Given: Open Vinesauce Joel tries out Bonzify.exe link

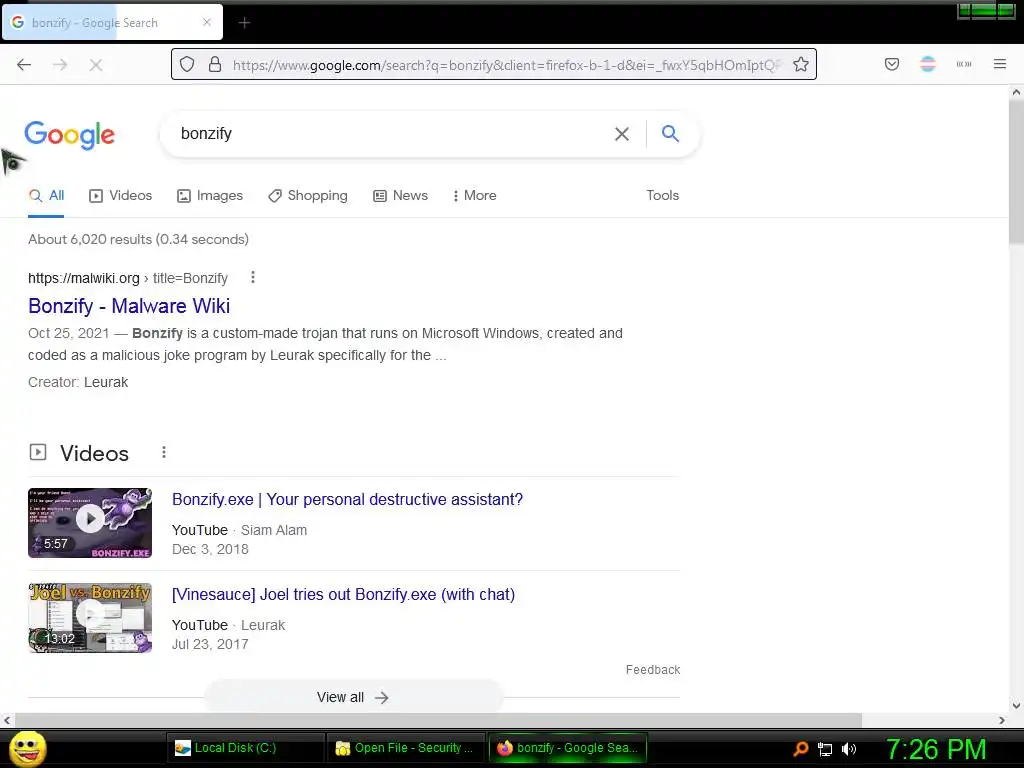Looking at the screenshot, I should coord(344,594).
